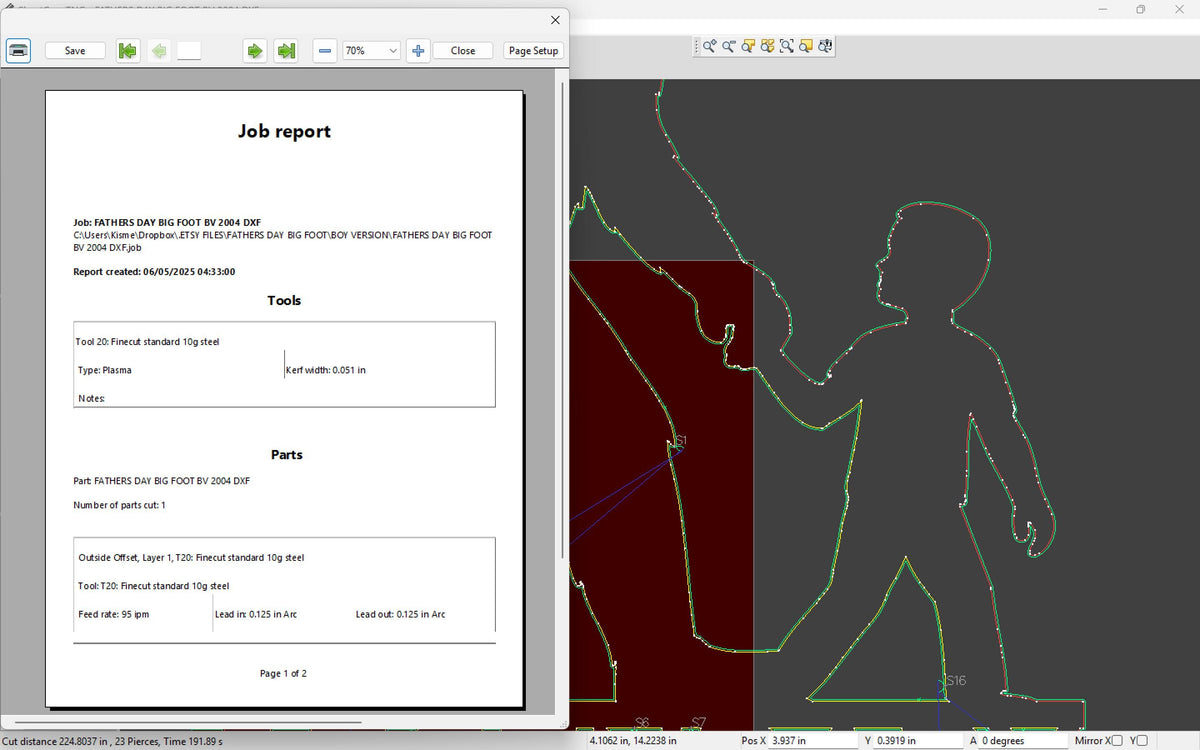Click 'Job: FATHERS DAY BIG FOOT' bold line
The image size is (1200, 750).
coord(167,222)
